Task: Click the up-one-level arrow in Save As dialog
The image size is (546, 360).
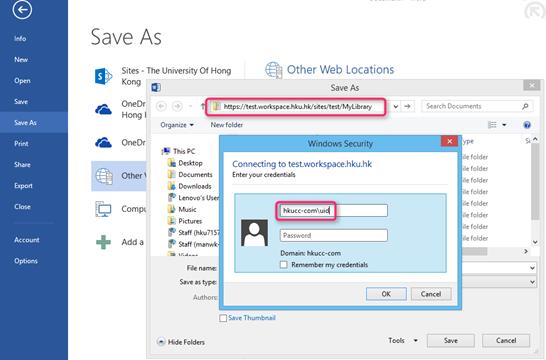Action: point(203,106)
